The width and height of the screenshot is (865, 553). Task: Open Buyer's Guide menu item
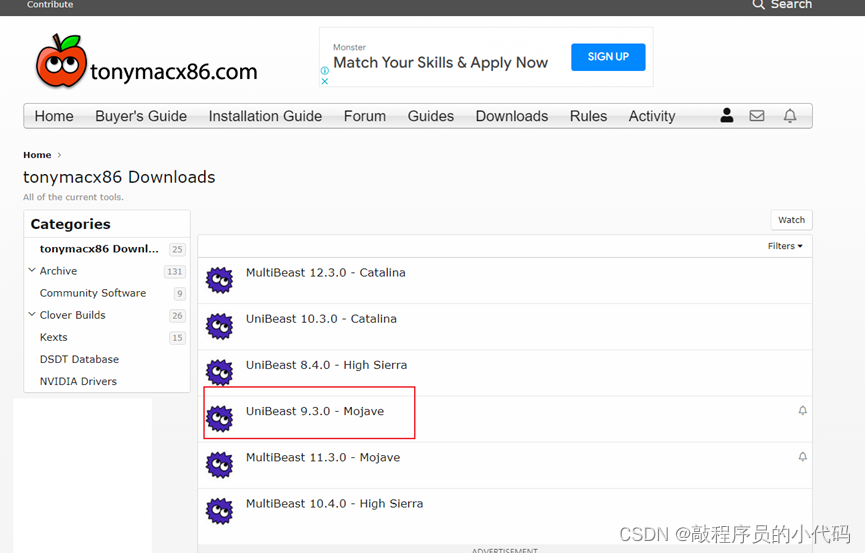click(141, 116)
